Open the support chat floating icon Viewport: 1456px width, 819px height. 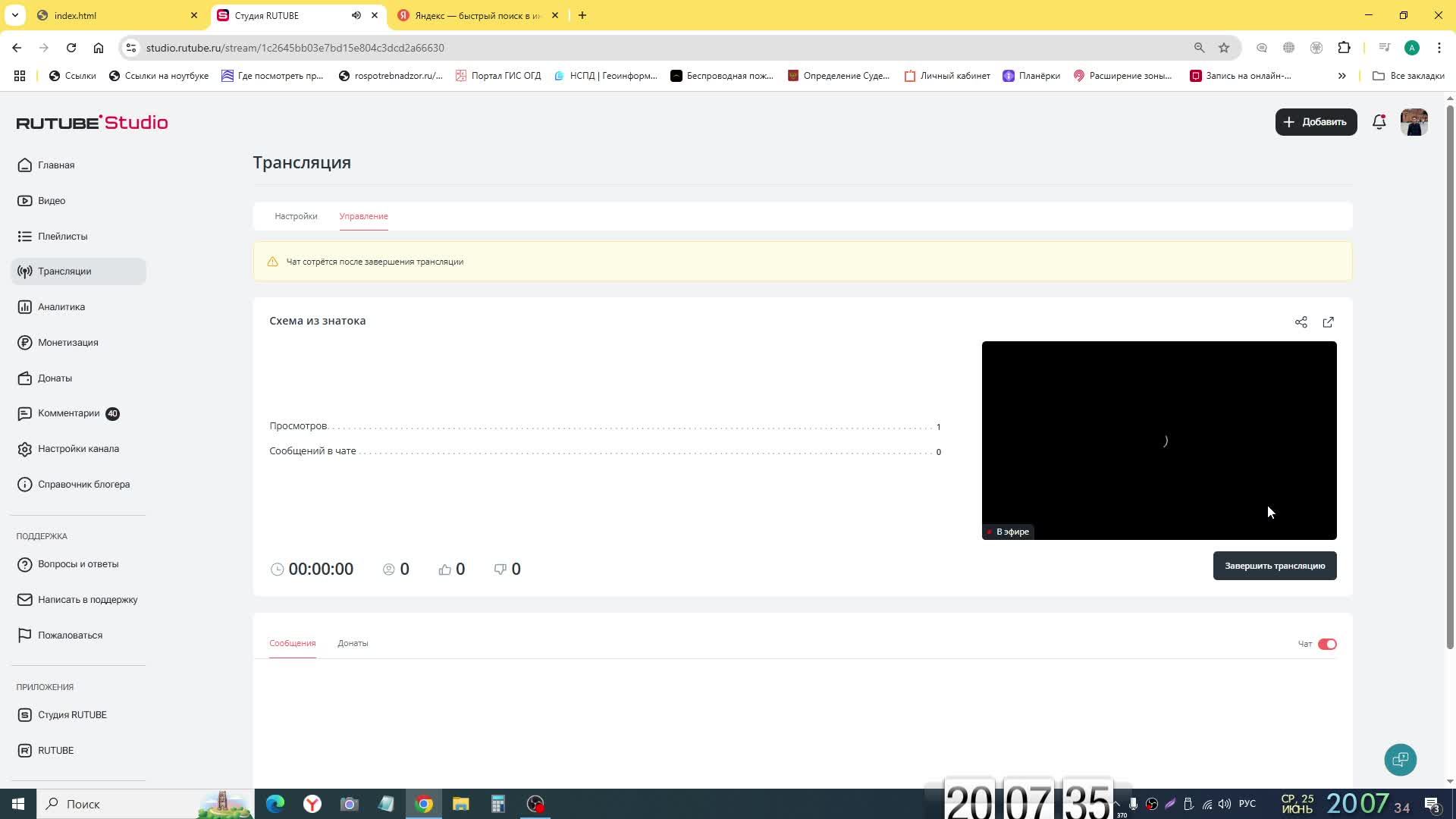1400,759
